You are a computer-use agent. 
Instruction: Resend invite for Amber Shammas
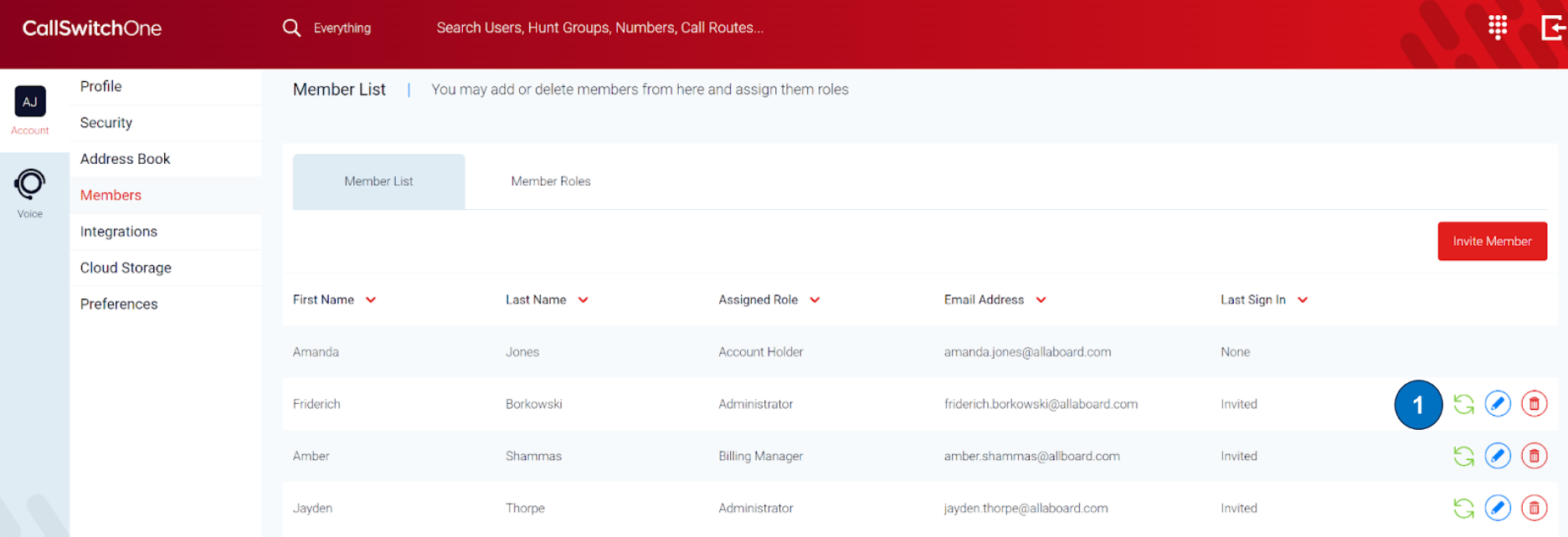(x=1463, y=456)
